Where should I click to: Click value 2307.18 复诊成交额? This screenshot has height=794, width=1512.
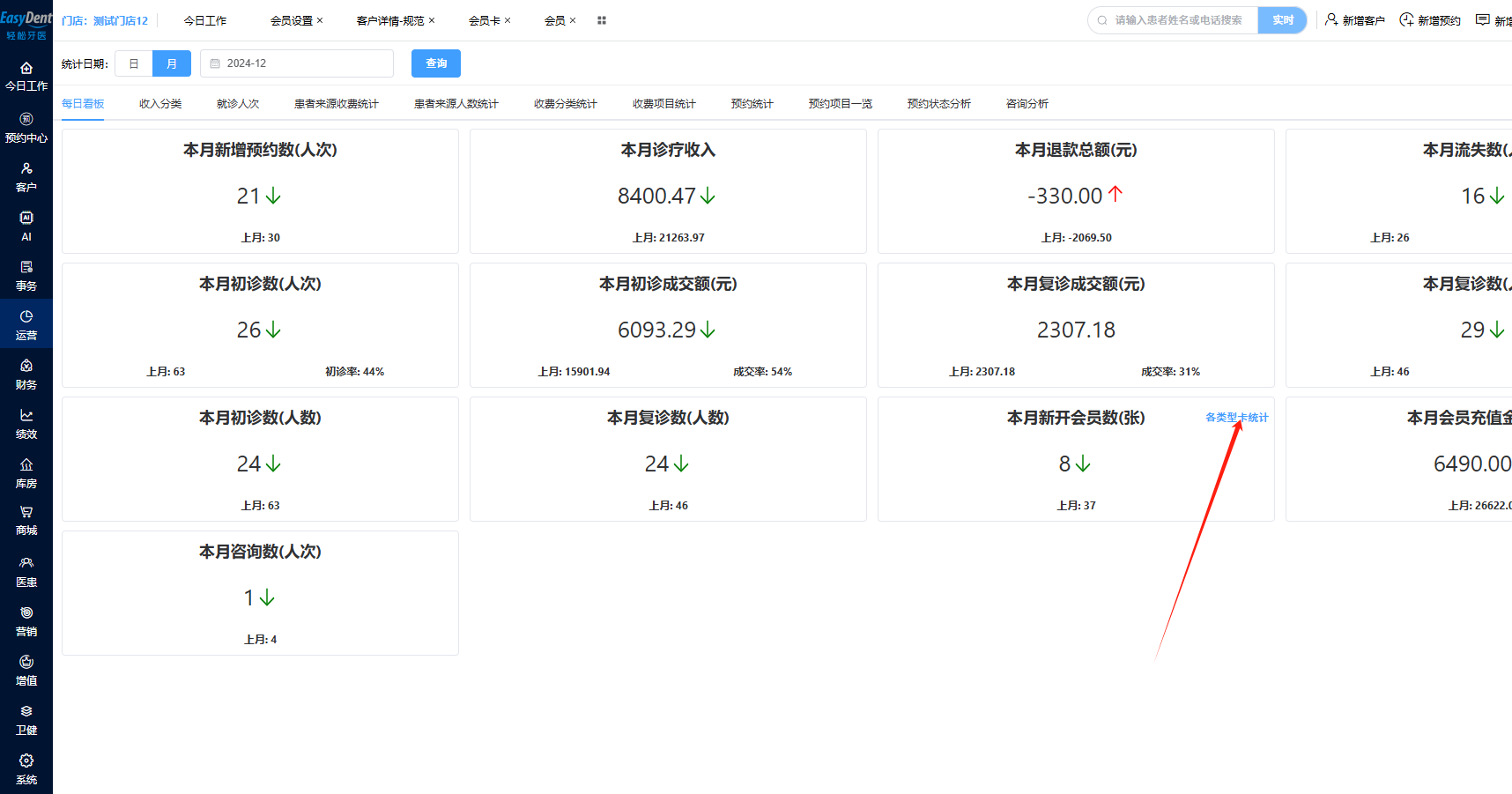[1076, 330]
